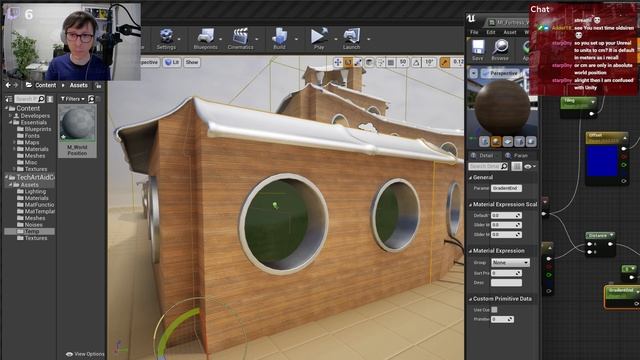Click the Default Value spinner field
This screenshot has height=360, width=640.
[506, 215]
